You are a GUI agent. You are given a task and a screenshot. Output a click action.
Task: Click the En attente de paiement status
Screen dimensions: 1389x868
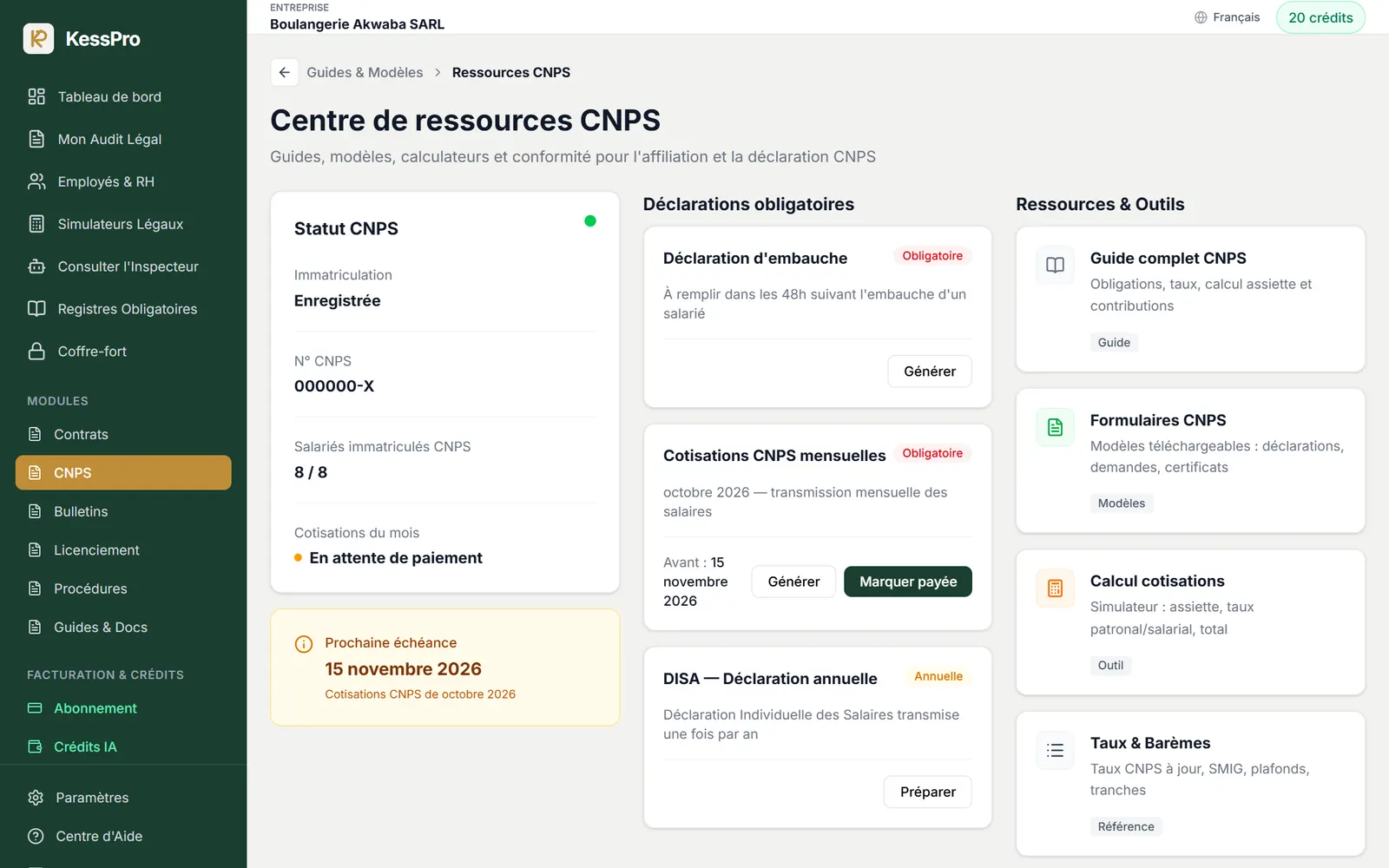coord(396,558)
